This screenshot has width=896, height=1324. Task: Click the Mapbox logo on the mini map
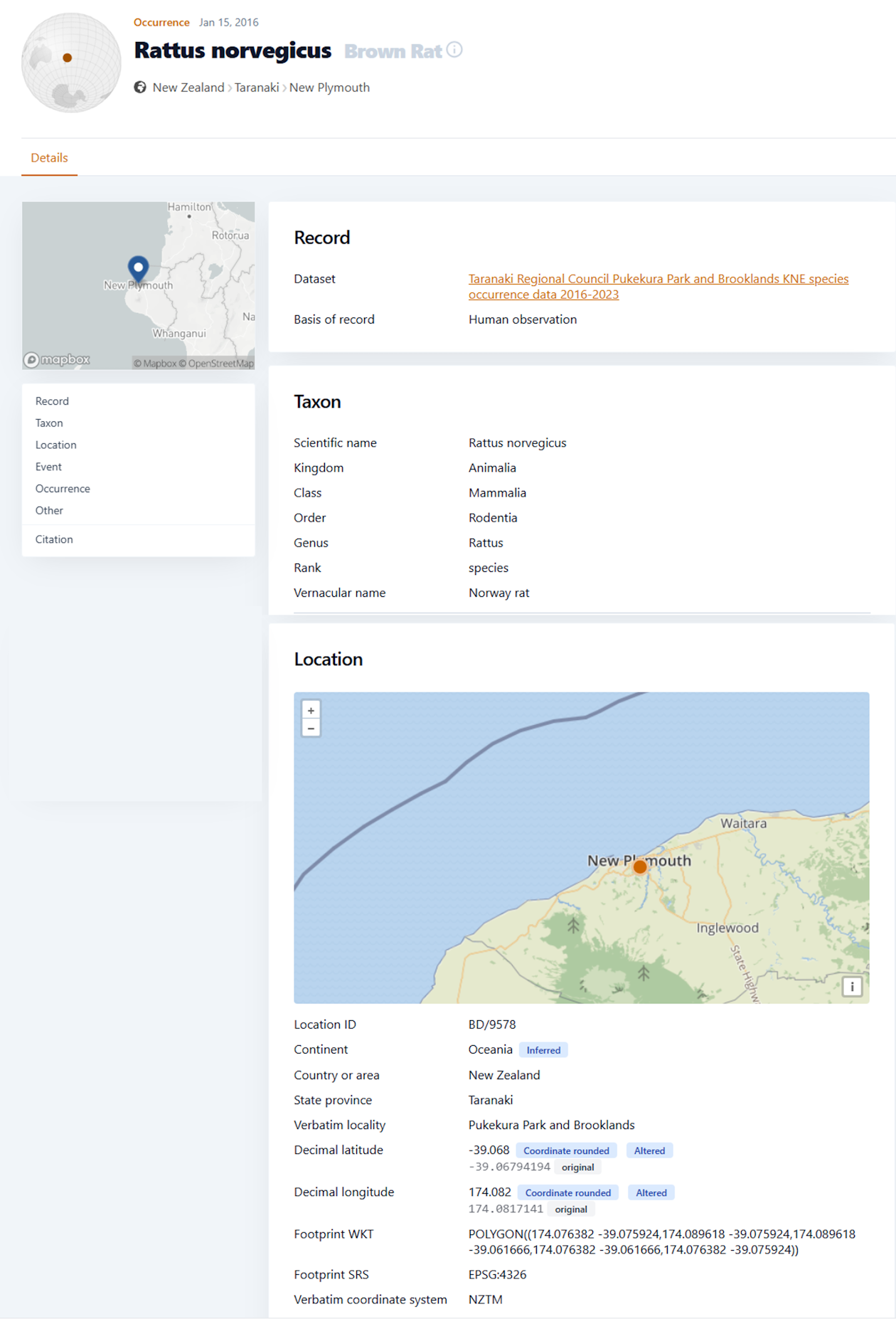point(57,360)
